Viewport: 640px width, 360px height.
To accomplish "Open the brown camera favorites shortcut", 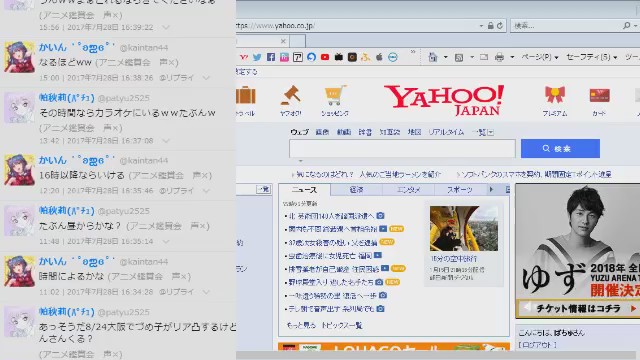I will [352, 57].
